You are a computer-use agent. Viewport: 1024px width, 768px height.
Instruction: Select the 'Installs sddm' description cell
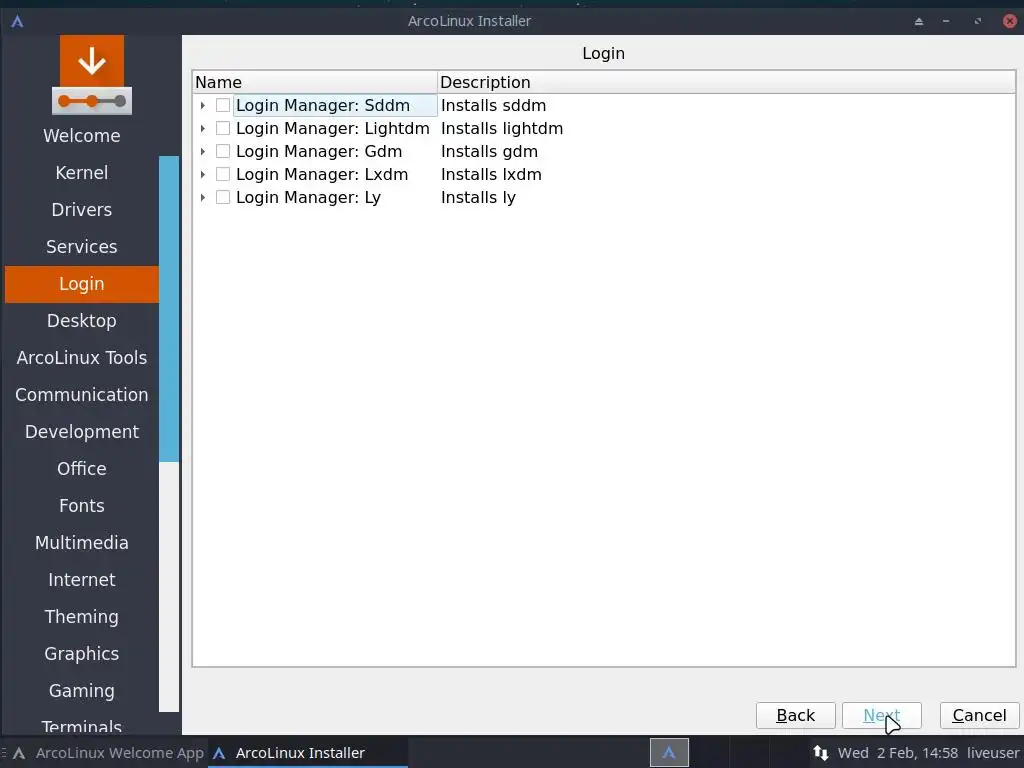pyautogui.click(x=493, y=105)
